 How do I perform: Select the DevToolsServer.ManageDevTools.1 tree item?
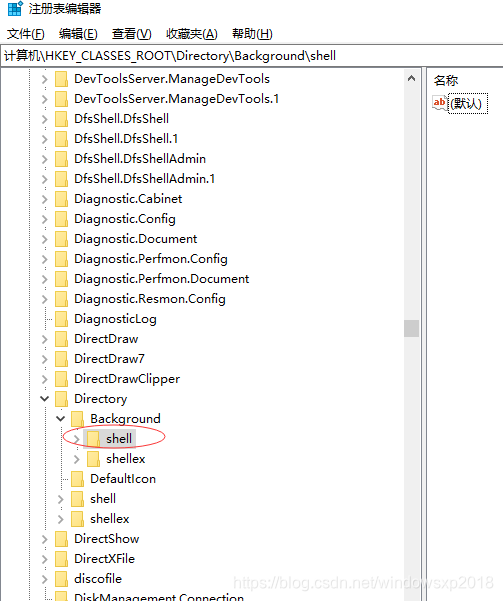[176, 99]
